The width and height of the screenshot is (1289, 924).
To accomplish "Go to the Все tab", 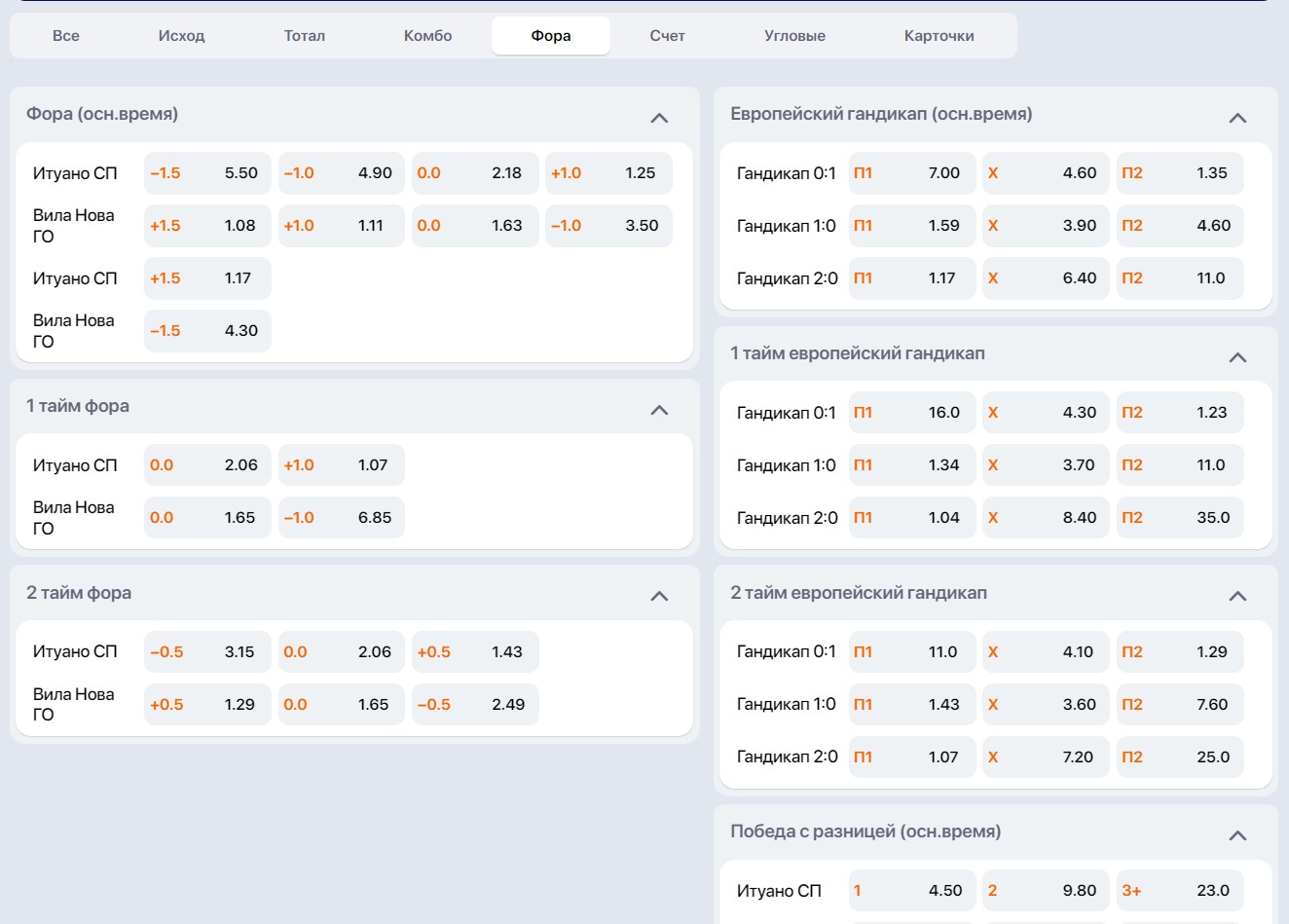I will click(66, 36).
